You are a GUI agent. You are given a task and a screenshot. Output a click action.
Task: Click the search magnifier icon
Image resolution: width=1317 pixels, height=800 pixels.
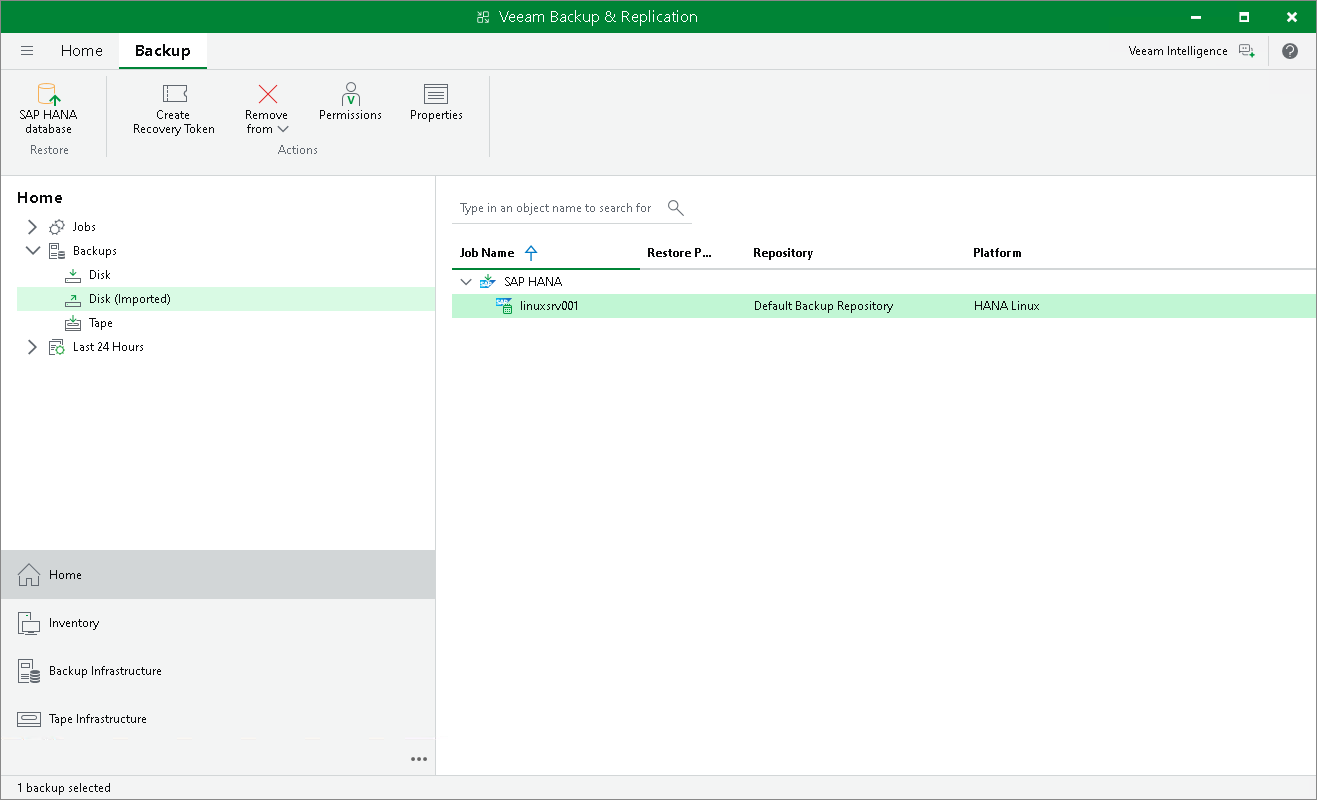676,208
